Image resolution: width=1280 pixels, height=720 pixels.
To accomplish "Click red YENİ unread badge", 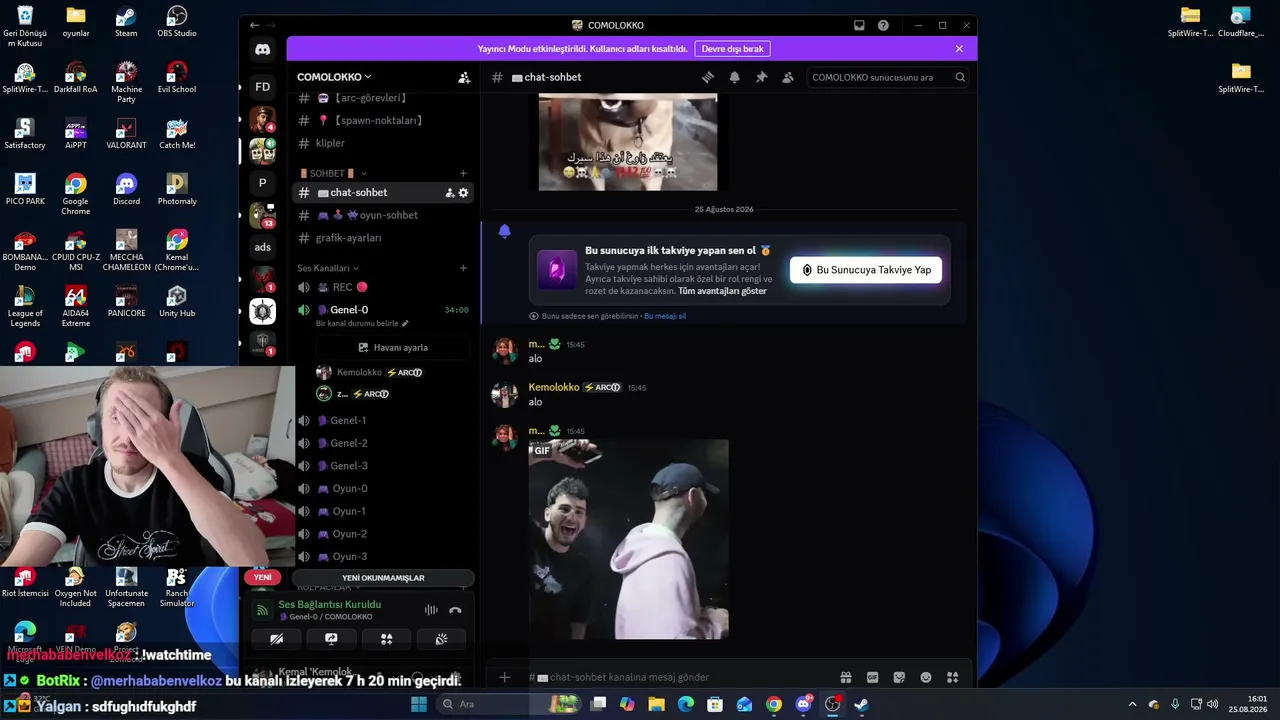I will coord(262,577).
